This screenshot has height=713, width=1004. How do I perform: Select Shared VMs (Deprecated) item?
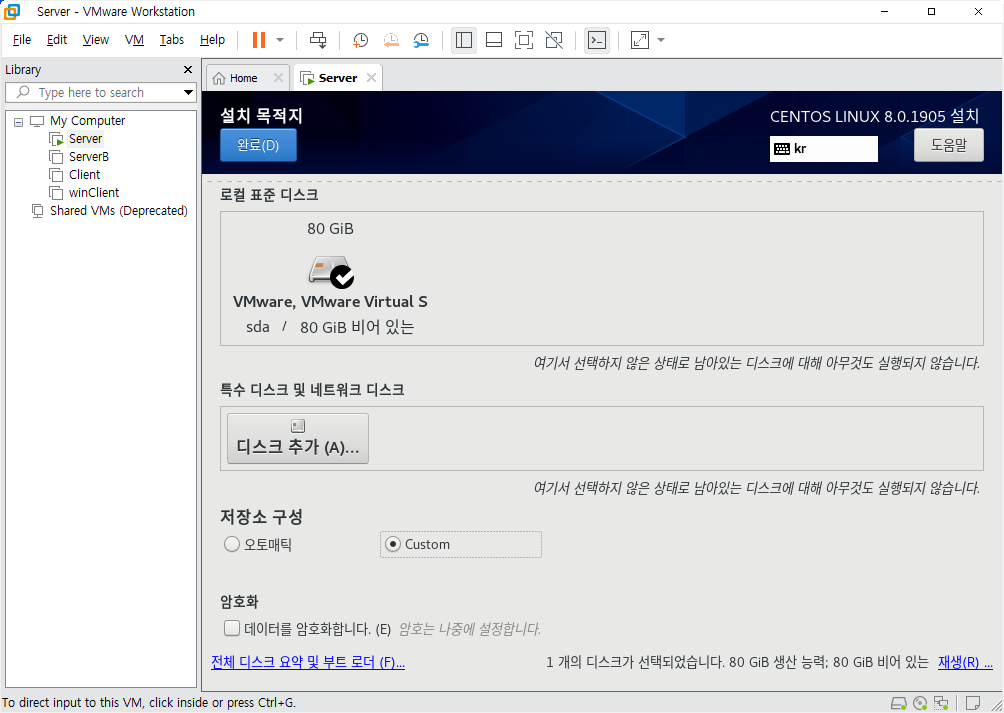coord(118,210)
